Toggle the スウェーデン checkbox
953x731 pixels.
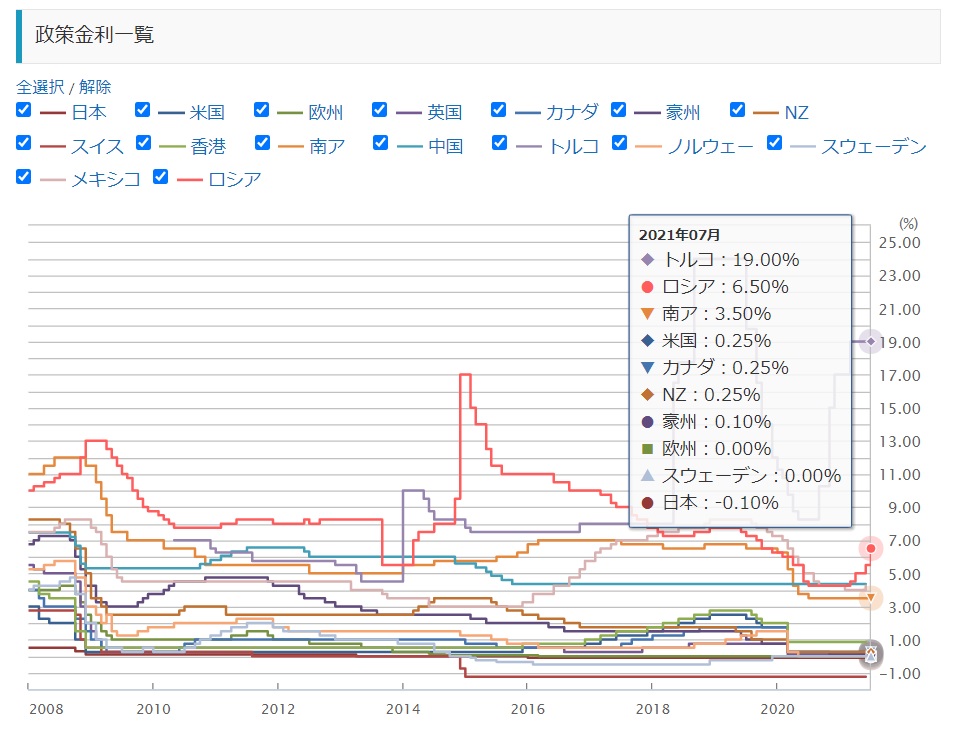[x=774, y=143]
